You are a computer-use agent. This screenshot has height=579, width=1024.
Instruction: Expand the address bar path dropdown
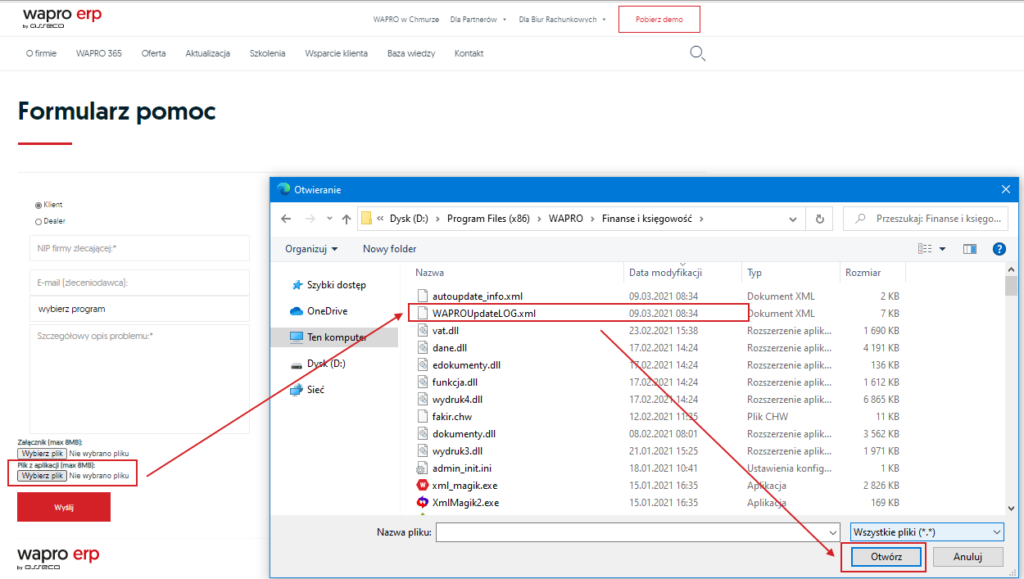793,219
